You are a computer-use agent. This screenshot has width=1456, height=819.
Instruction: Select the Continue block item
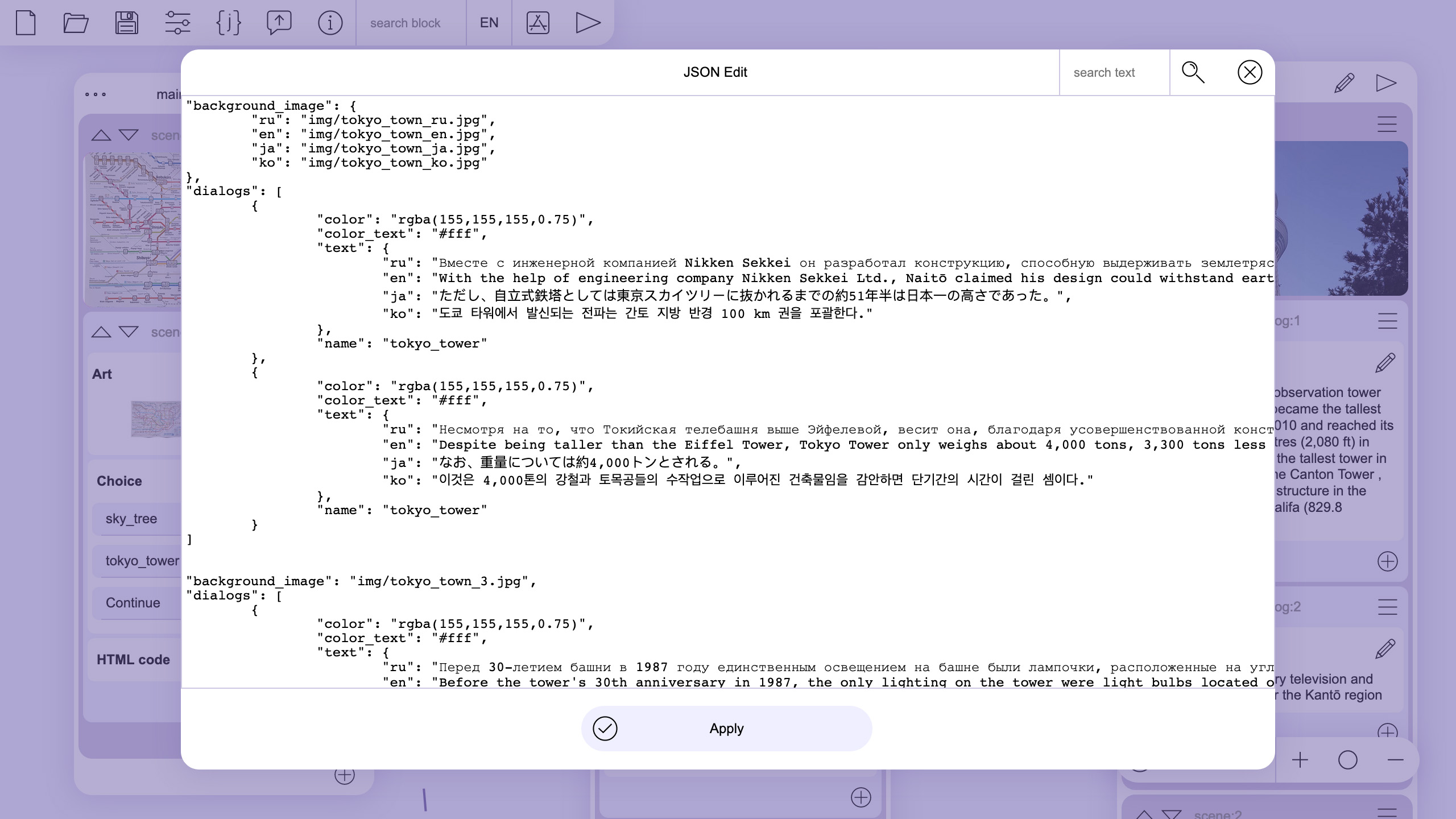tap(132, 602)
